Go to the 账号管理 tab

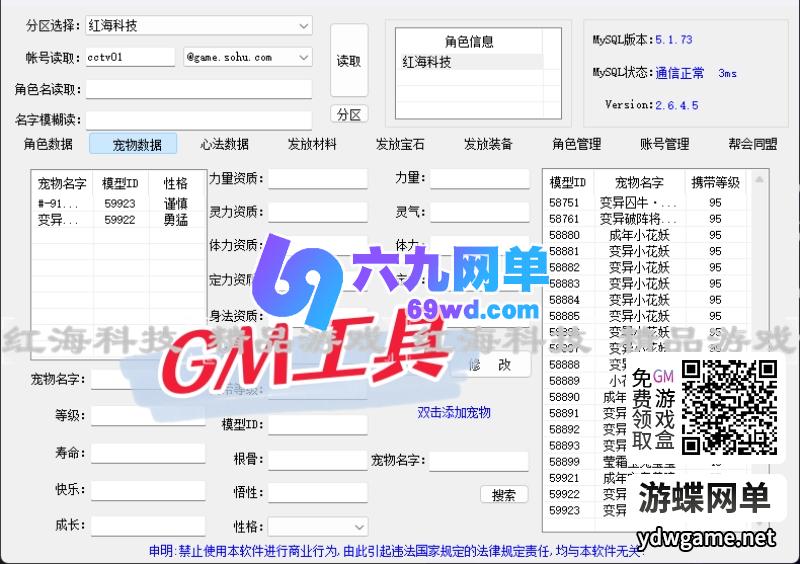click(x=665, y=144)
